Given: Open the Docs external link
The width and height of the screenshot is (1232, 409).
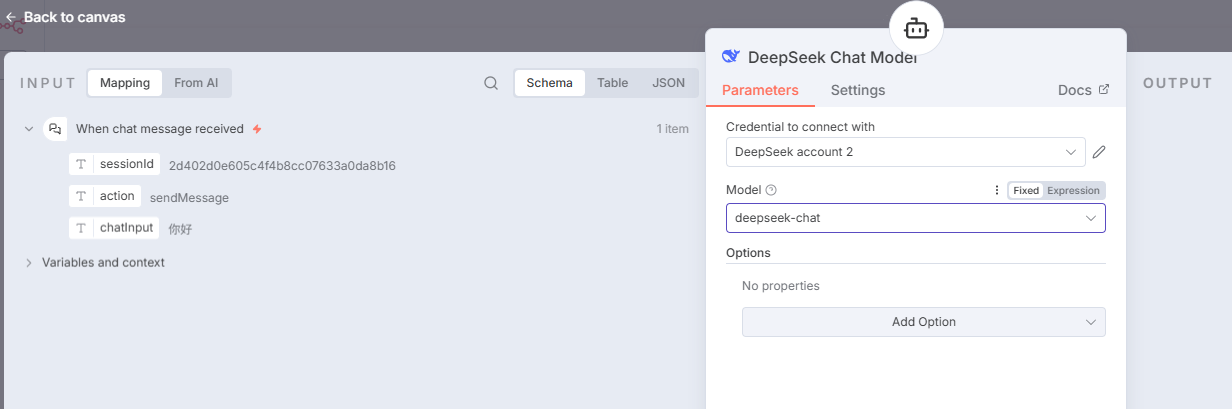Looking at the screenshot, I should click(1083, 90).
